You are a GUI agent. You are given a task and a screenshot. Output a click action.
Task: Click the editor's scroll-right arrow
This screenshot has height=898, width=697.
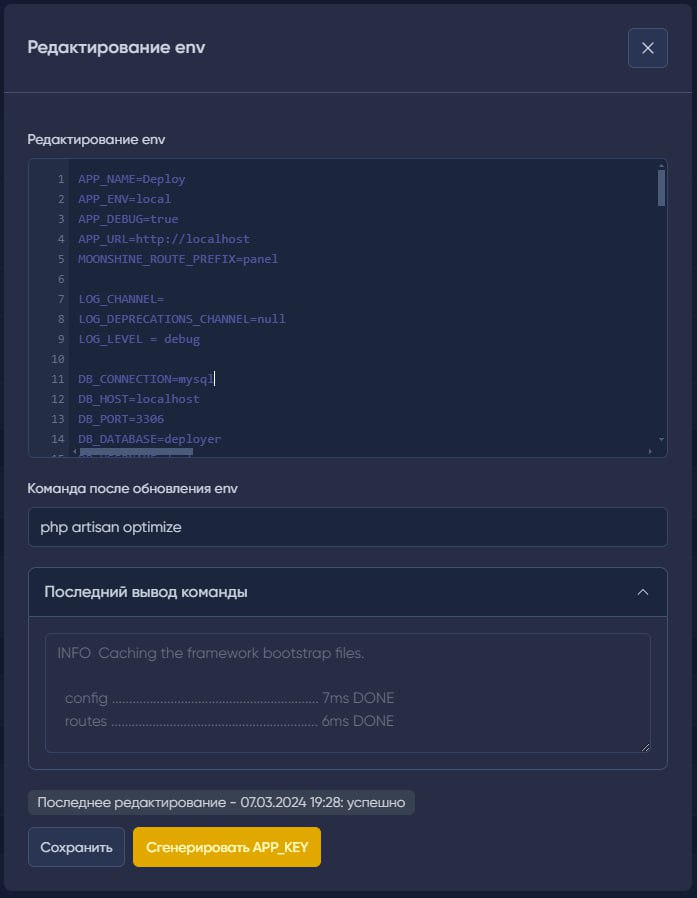tap(650, 452)
